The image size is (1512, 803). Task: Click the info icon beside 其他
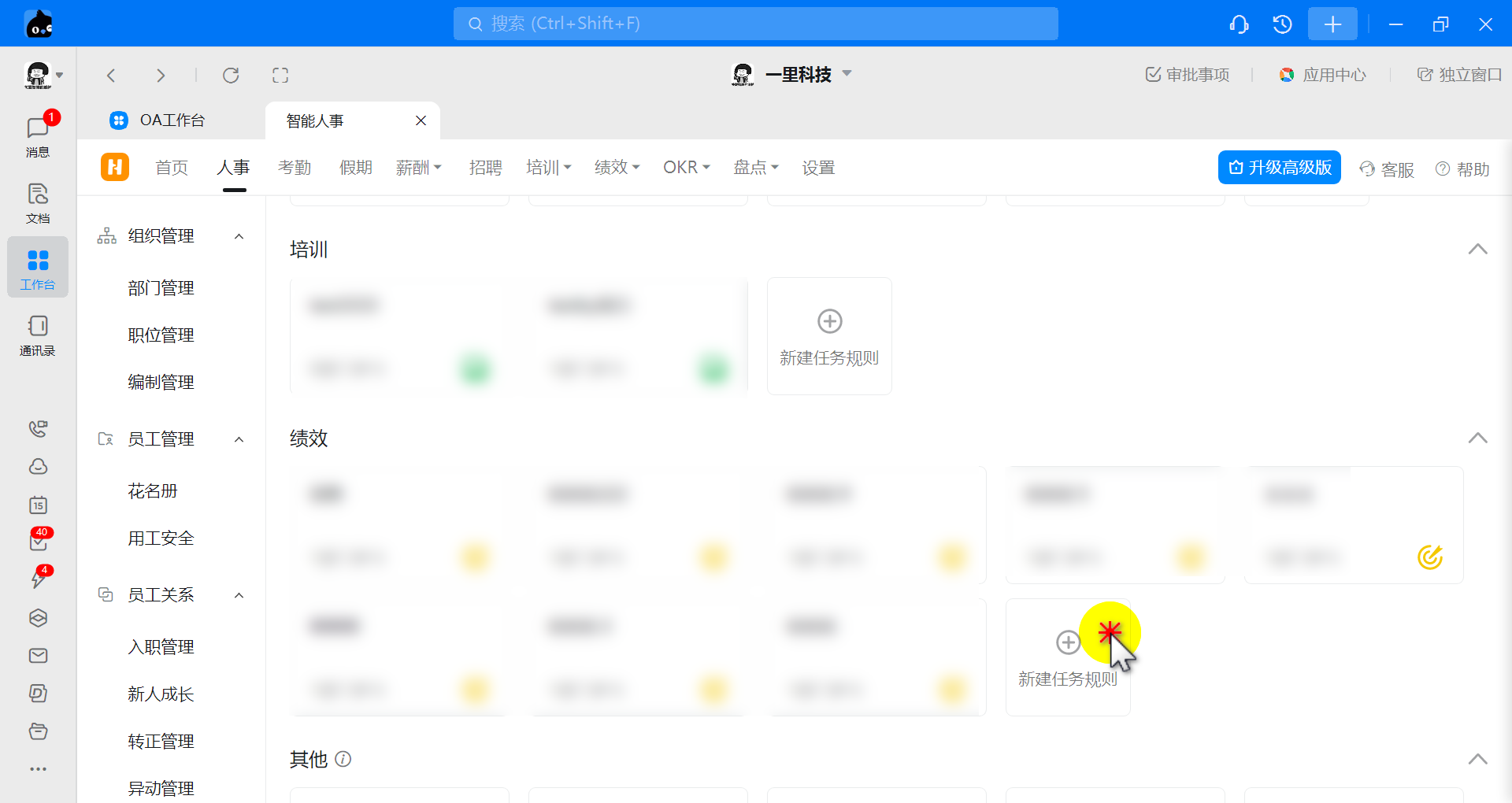pos(343,759)
